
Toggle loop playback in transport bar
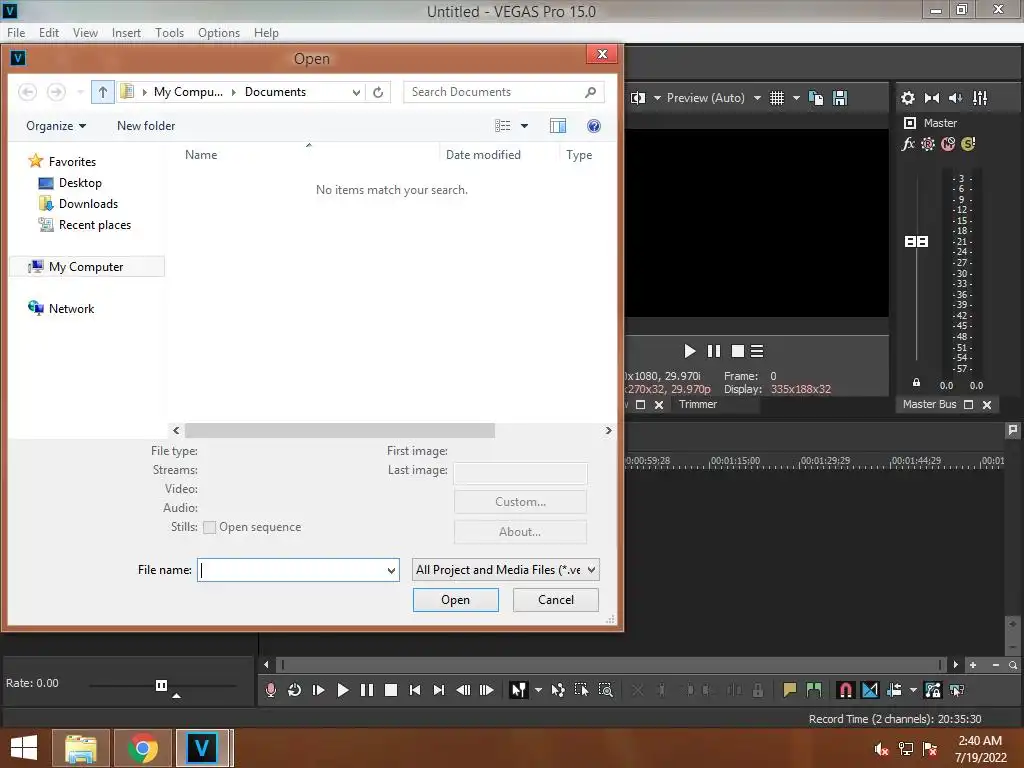pyautogui.click(x=295, y=690)
